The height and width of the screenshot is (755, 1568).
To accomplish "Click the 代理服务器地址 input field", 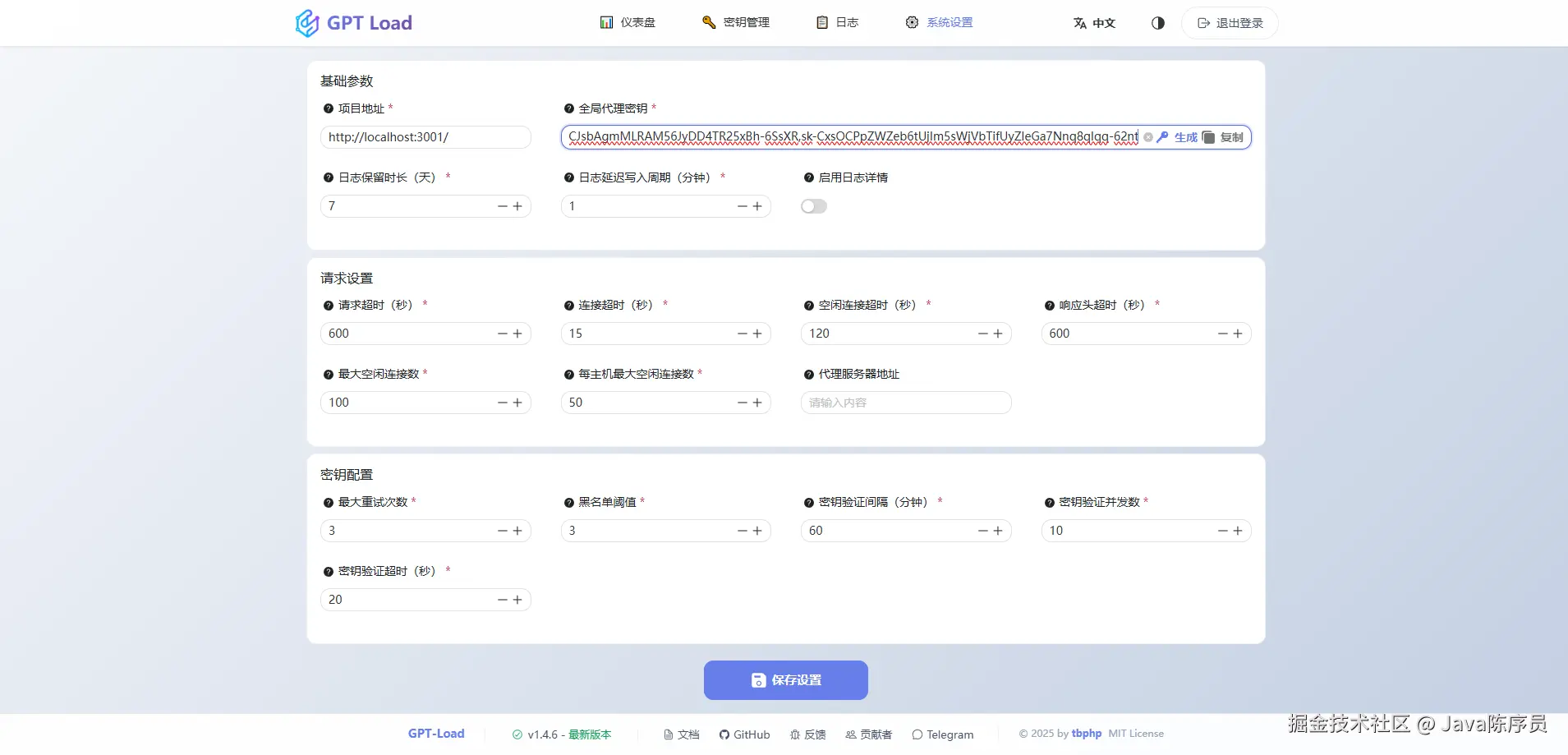I will (906, 403).
